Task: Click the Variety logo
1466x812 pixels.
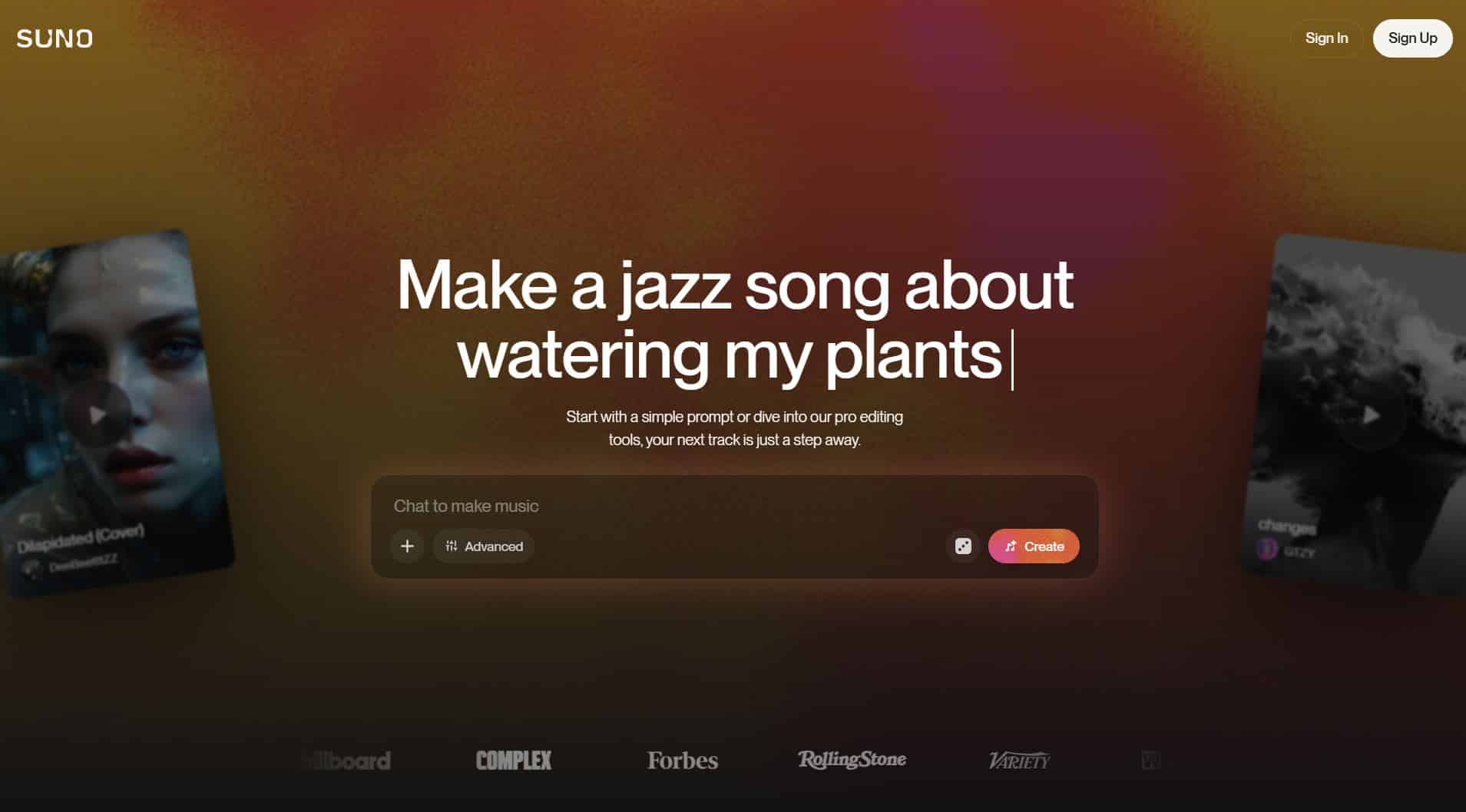Action: coord(1019,761)
